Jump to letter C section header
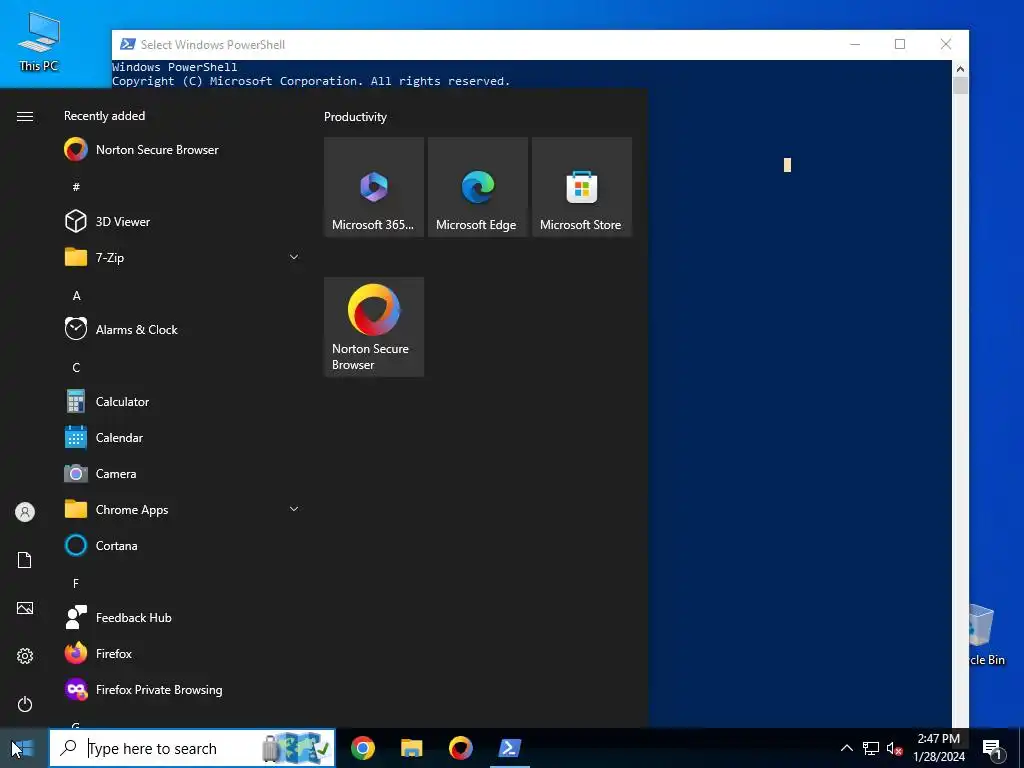The width and height of the screenshot is (1024, 768). 76,368
